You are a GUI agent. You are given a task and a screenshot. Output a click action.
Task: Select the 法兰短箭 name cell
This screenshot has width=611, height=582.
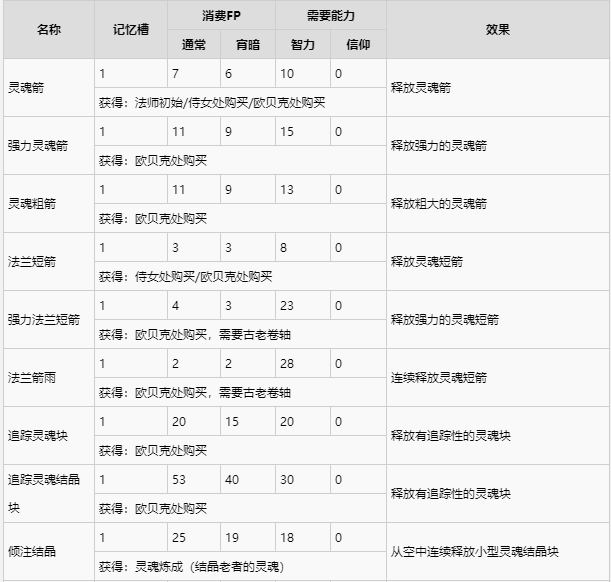click(49, 262)
